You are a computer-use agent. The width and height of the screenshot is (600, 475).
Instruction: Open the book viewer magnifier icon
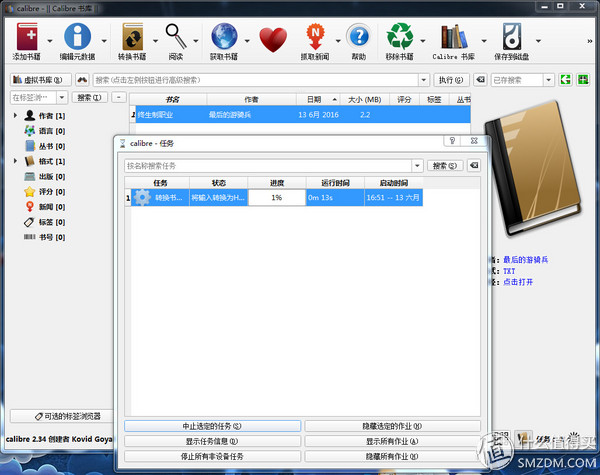(176, 36)
